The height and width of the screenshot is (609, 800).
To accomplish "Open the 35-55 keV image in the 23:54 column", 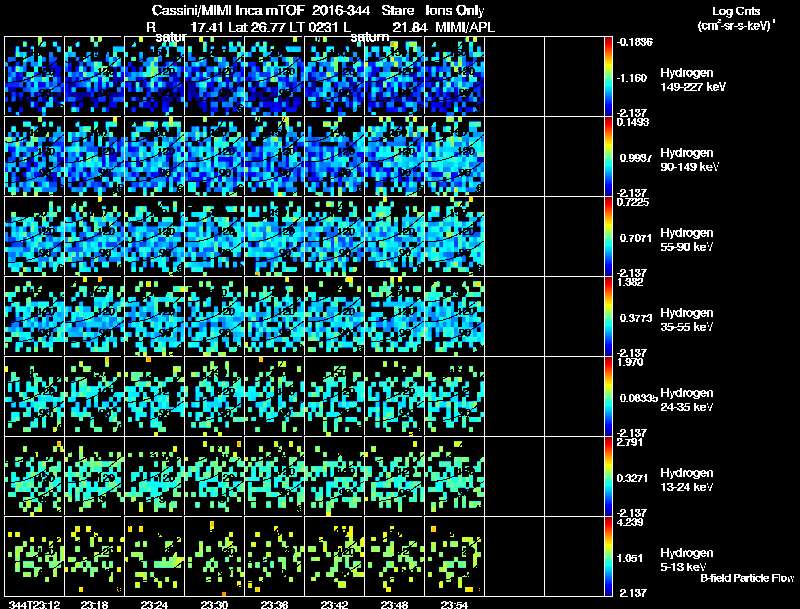I will pyautogui.click(x=454, y=316).
